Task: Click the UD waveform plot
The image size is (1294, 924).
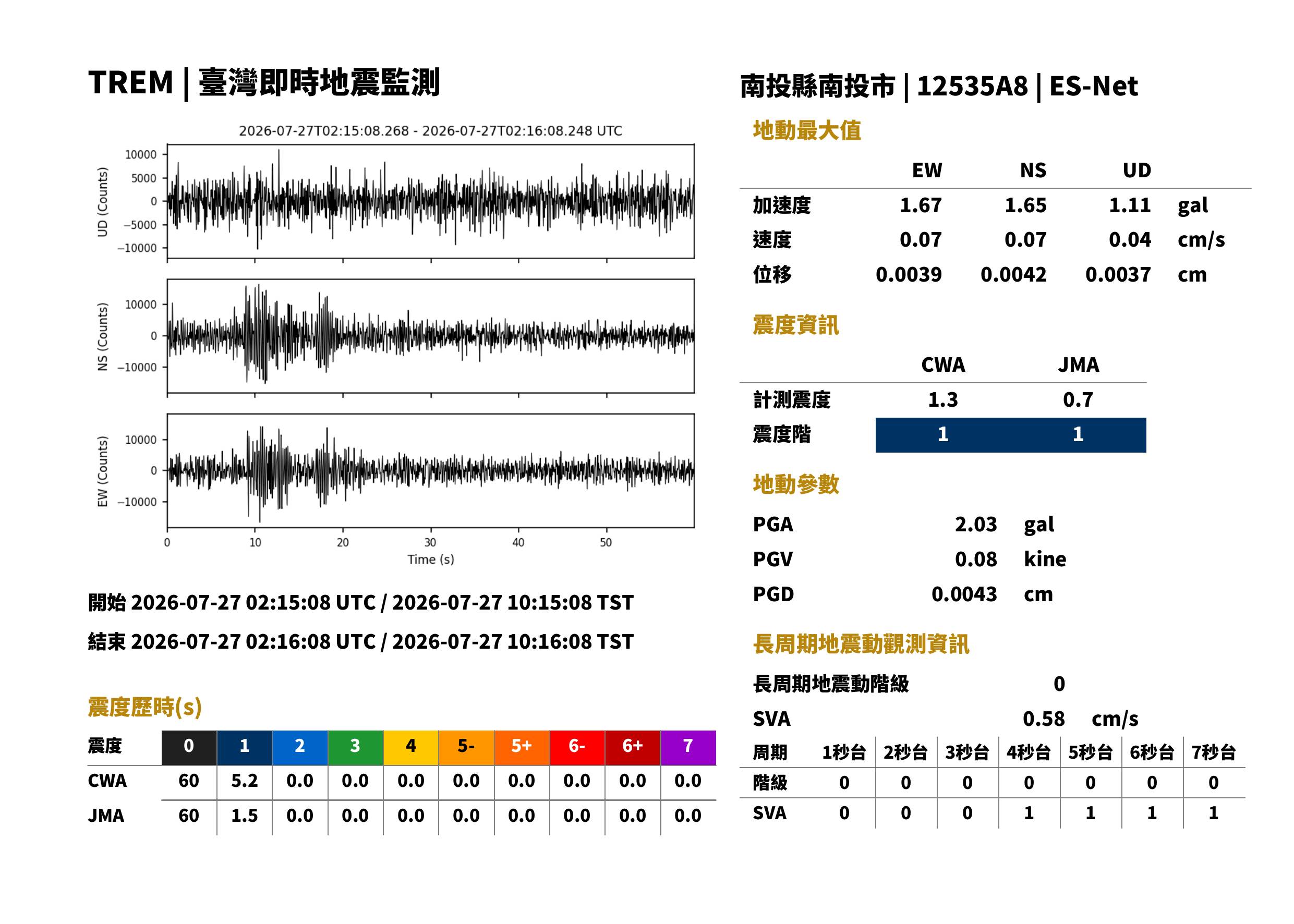Action: tap(430, 201)
